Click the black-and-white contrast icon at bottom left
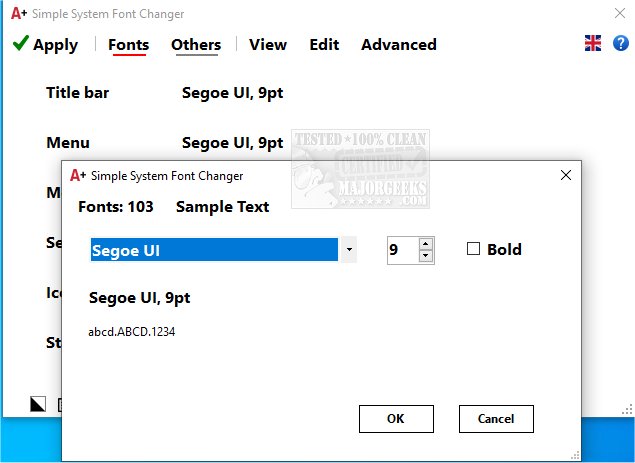Viewport: 635px width, 463px height. [x=38, y=403]
